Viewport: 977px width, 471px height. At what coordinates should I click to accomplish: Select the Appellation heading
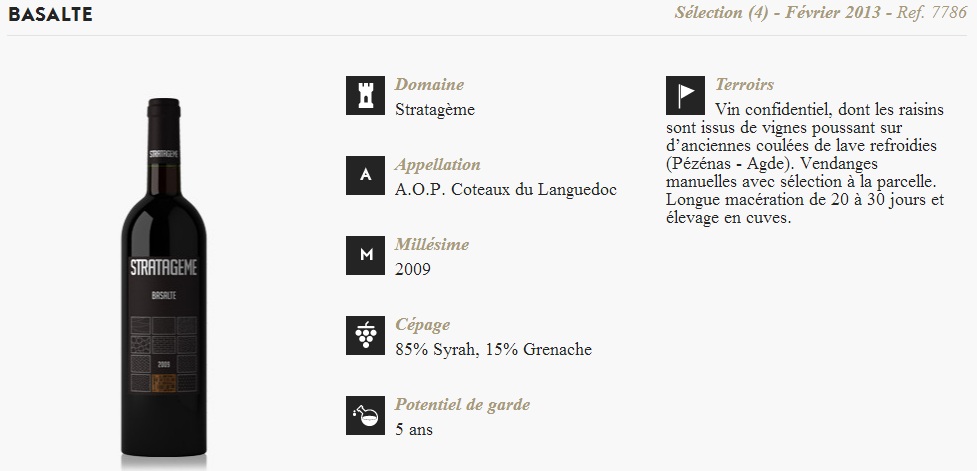tap(437, 165)
